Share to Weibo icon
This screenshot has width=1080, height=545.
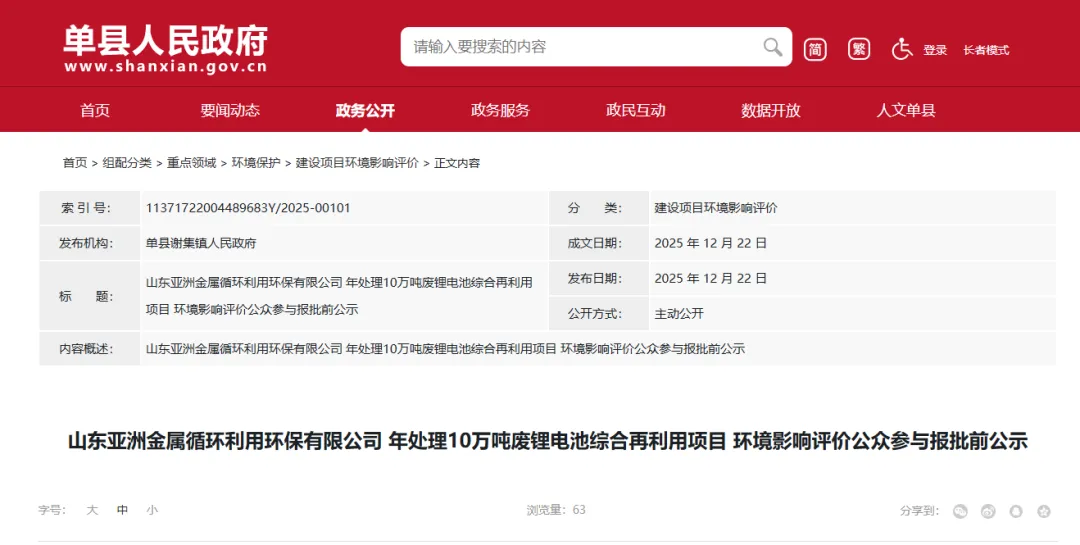[988, 511]
